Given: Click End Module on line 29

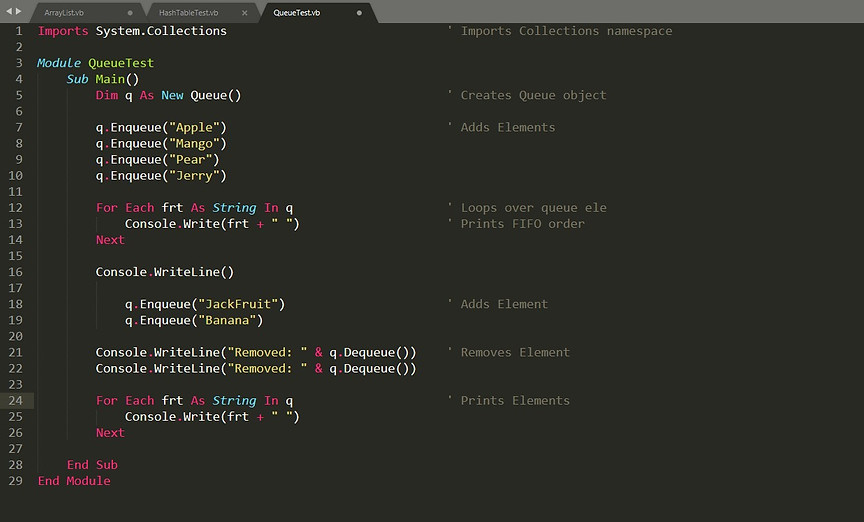Looking at the screenshot, I should [x=74, y=481].
